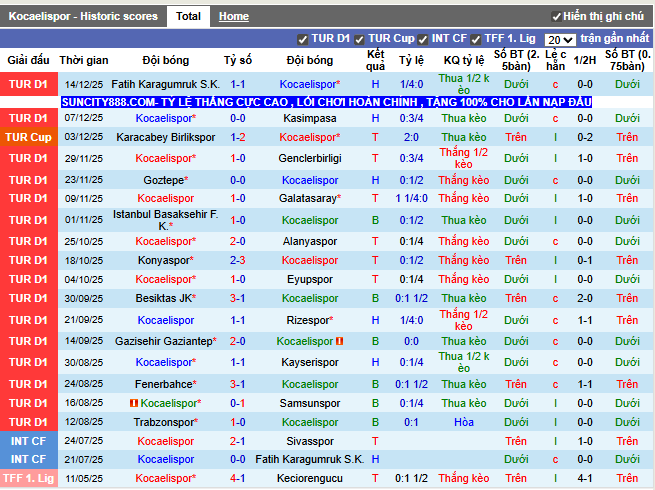Open Galatasaray team link
This screenshot has width=655, height=490.
point(308,198)
